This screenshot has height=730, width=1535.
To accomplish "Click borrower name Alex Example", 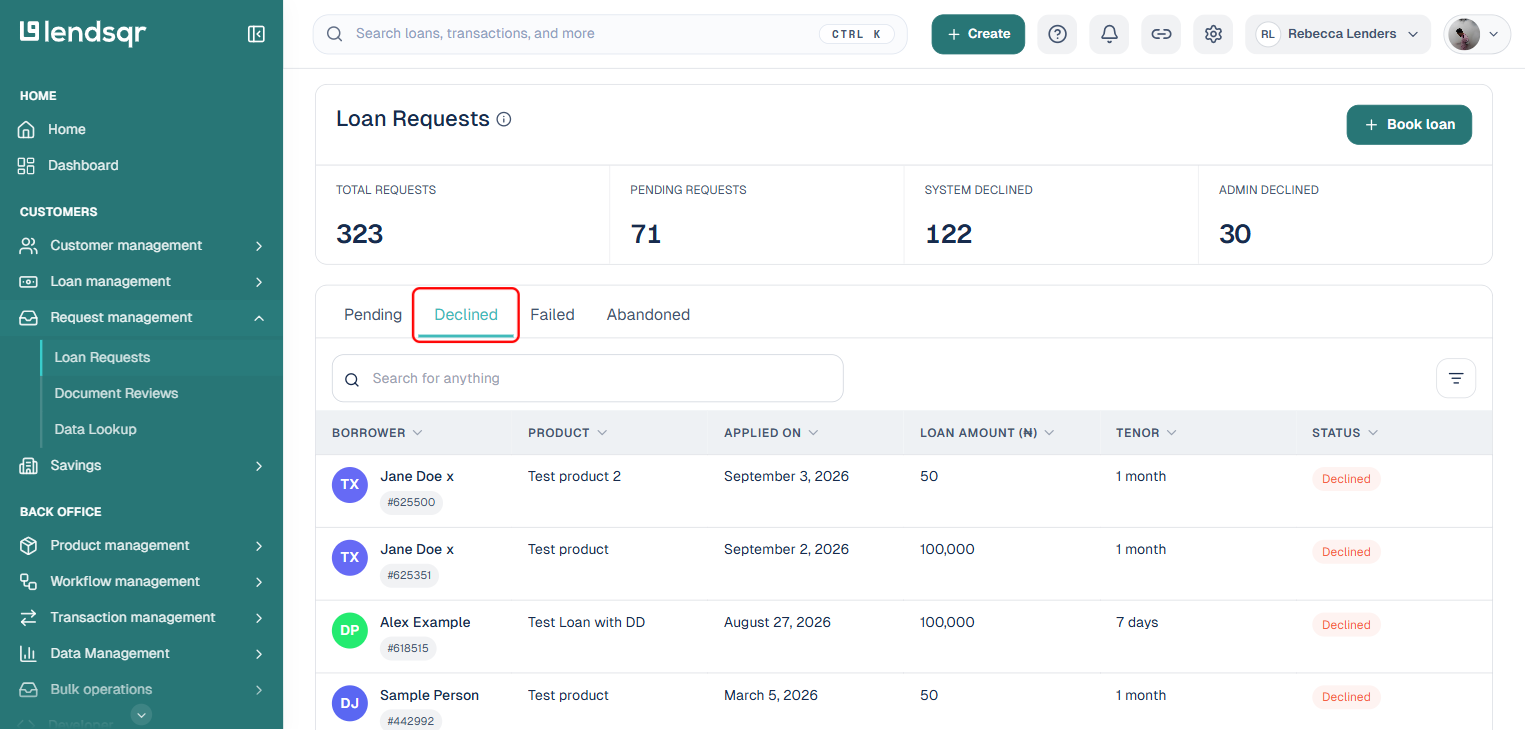I will tap(425, 622).
